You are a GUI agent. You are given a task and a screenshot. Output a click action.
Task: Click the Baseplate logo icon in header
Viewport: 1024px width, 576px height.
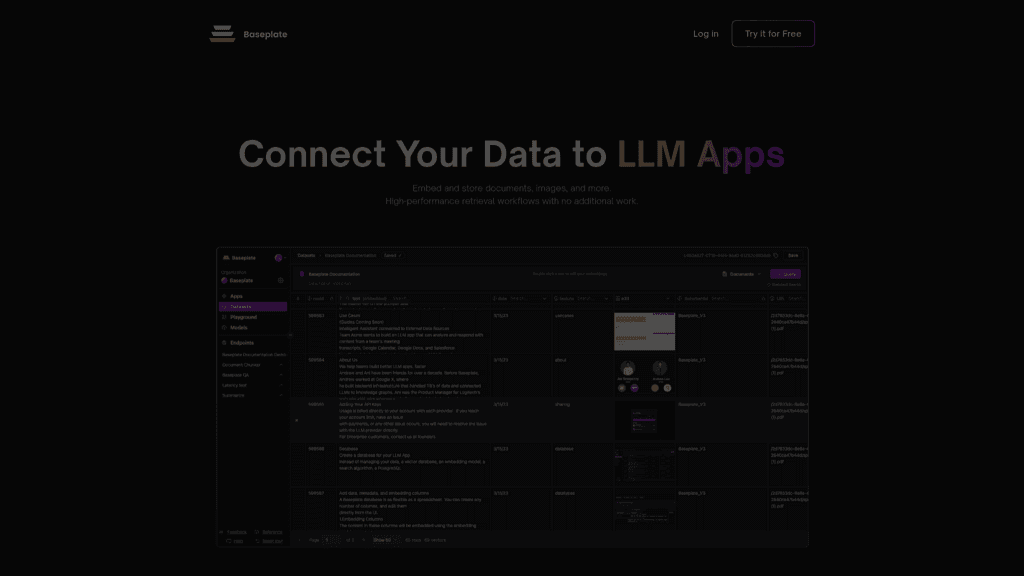(222, 34)
